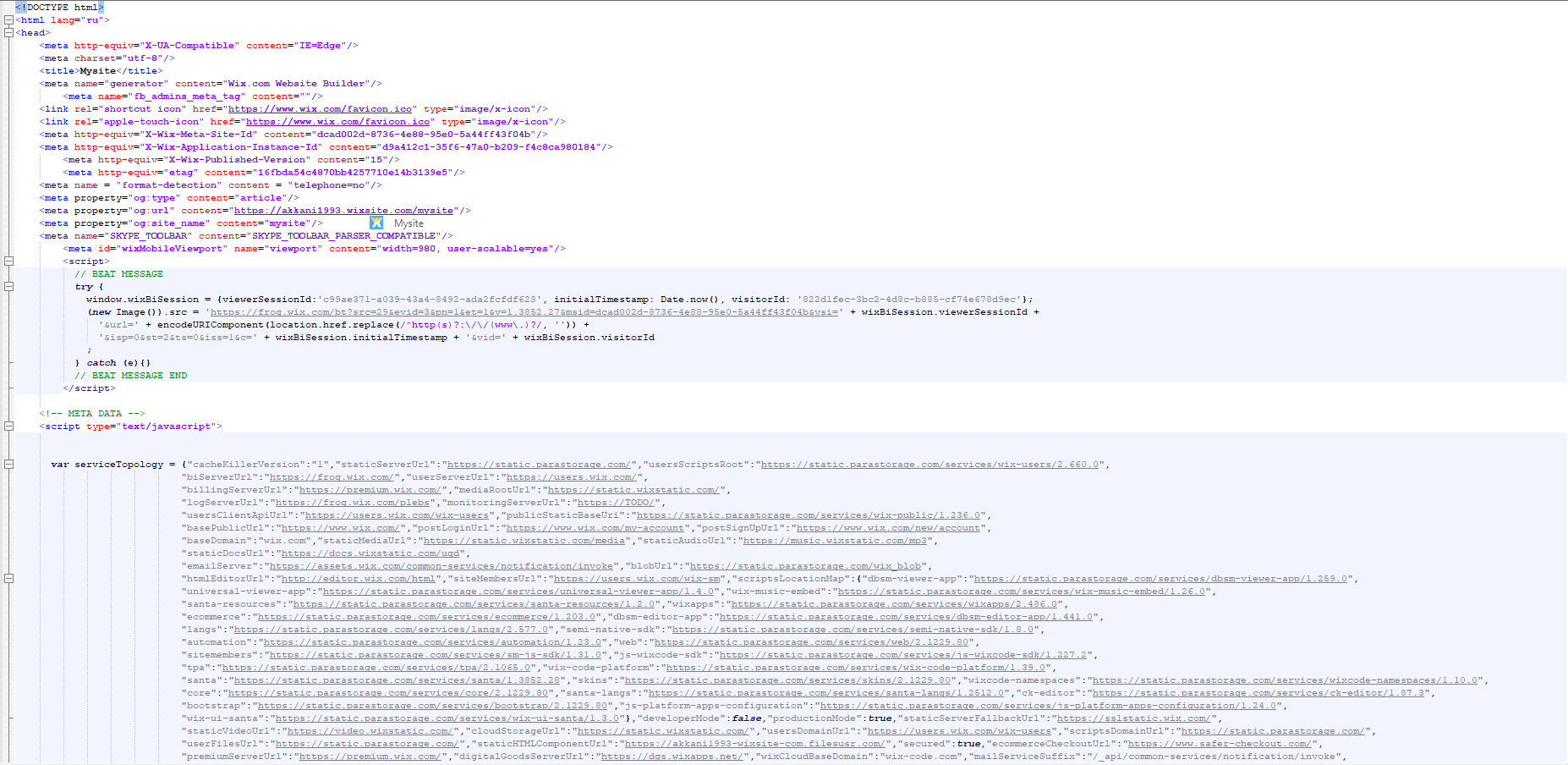1568x765 pixels.
Task: Open the wix-music-embed/1.26.0 link
Action: (1022, 592)
